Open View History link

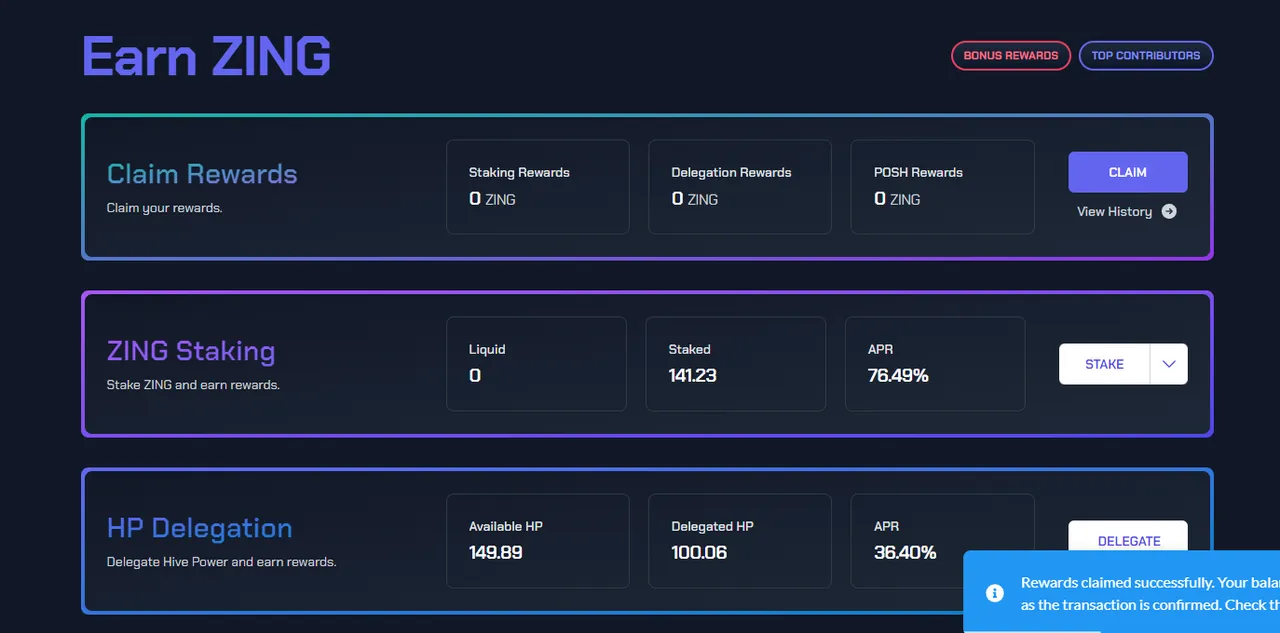click(x=1114, y=212)
